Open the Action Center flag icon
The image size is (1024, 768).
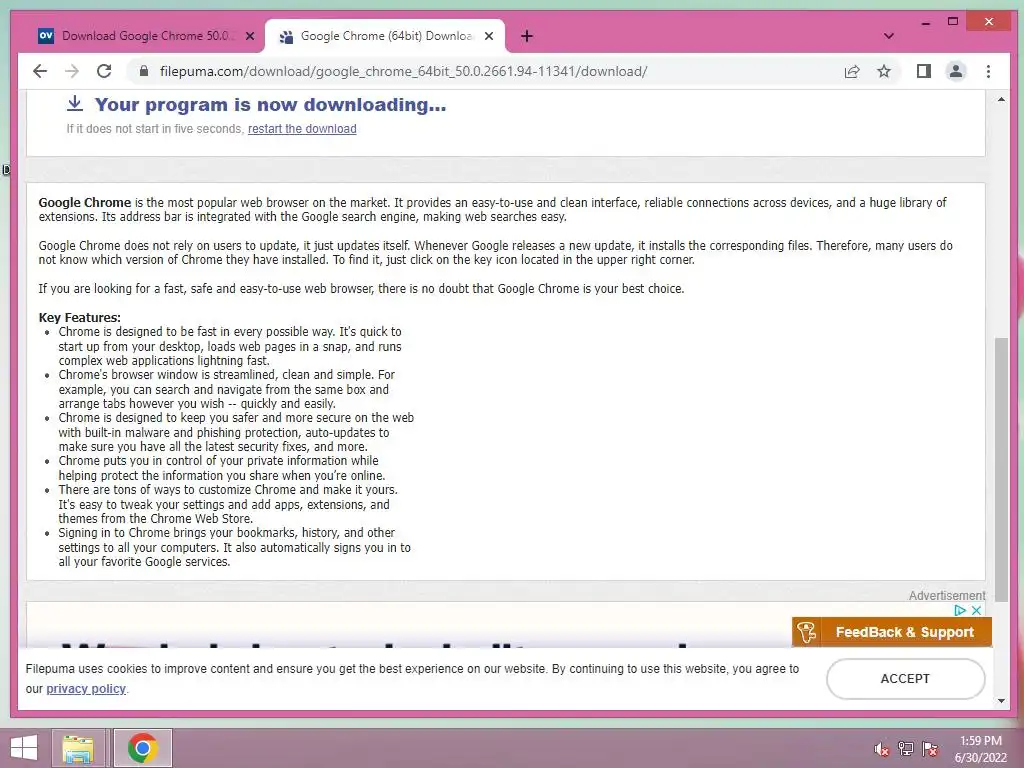tap(930, 749)
